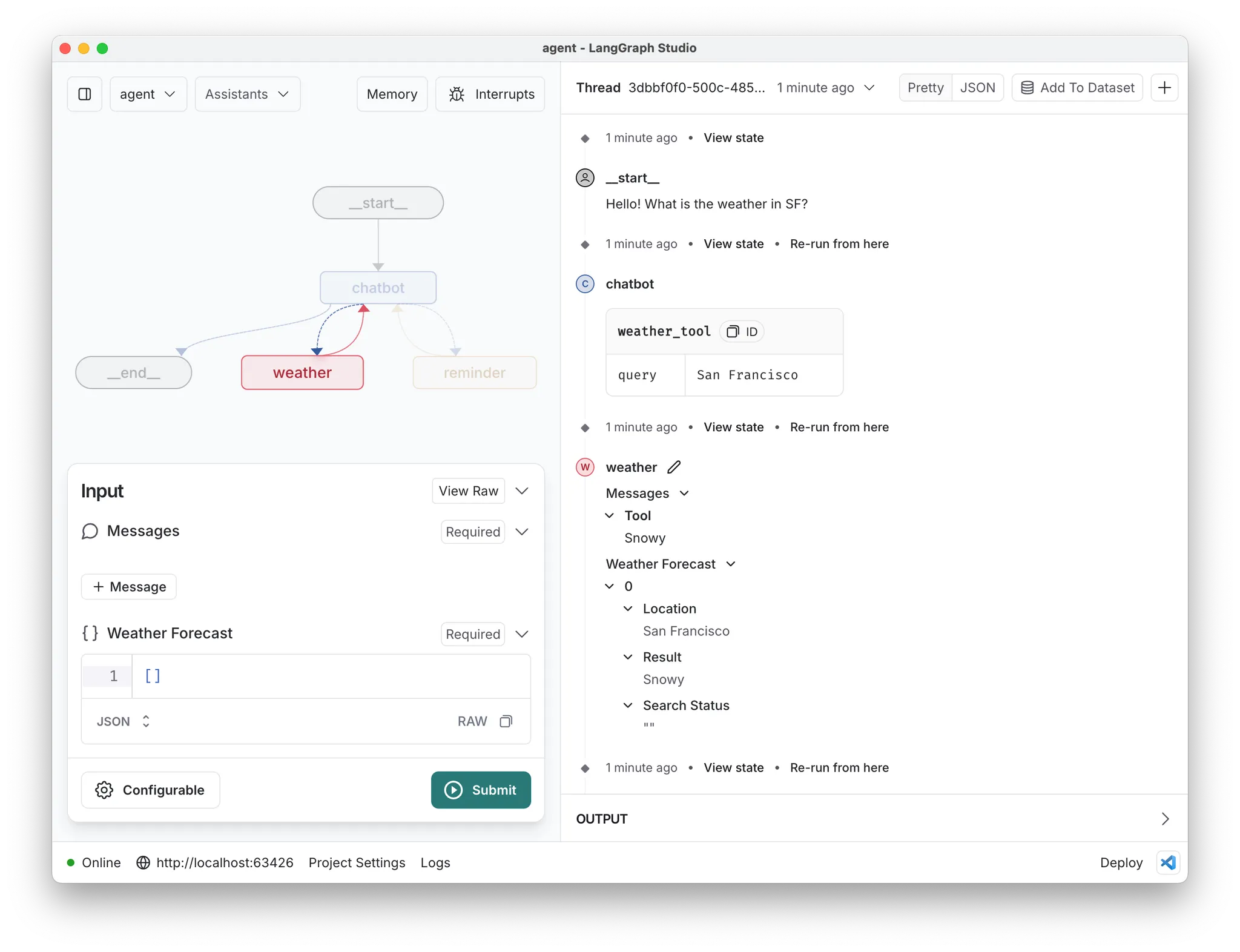
Task: Select the __end__ graph node
Action: (x=133, y=372)
